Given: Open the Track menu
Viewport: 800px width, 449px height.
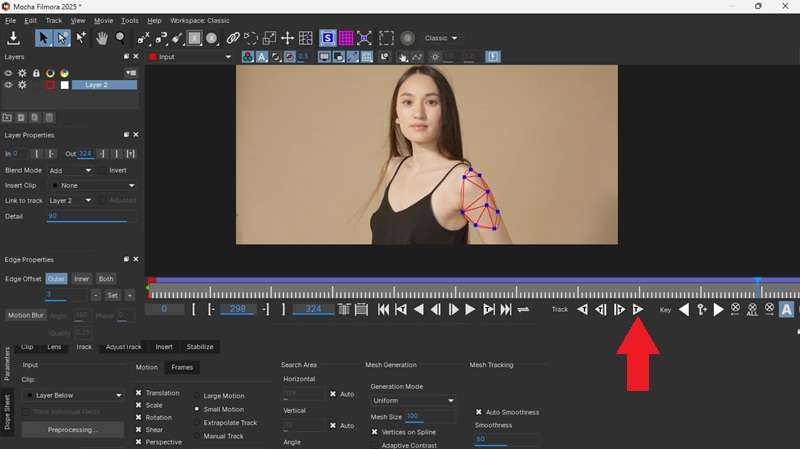Looking at the screenshot, I should (x=54, y=20).
